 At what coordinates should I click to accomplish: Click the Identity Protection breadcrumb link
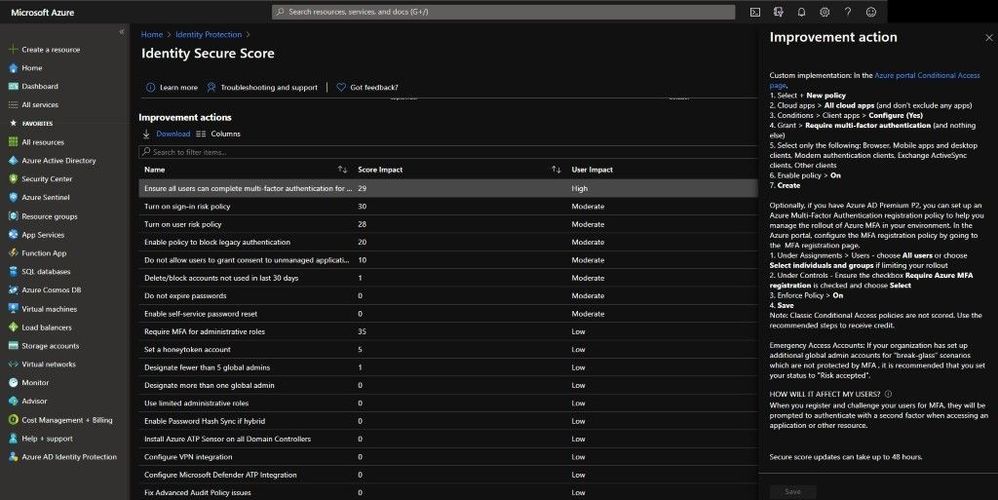tap(209, 34)
